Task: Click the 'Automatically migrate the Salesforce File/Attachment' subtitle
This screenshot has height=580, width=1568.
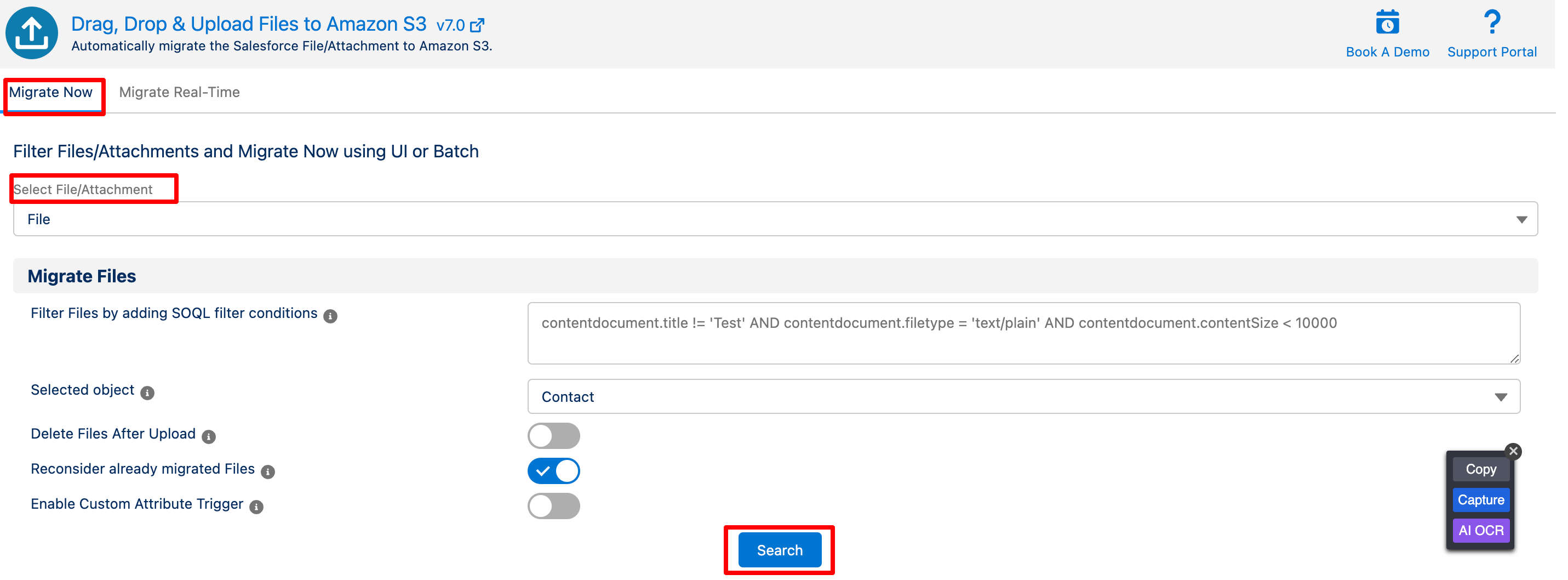Action: pos(282,46)
